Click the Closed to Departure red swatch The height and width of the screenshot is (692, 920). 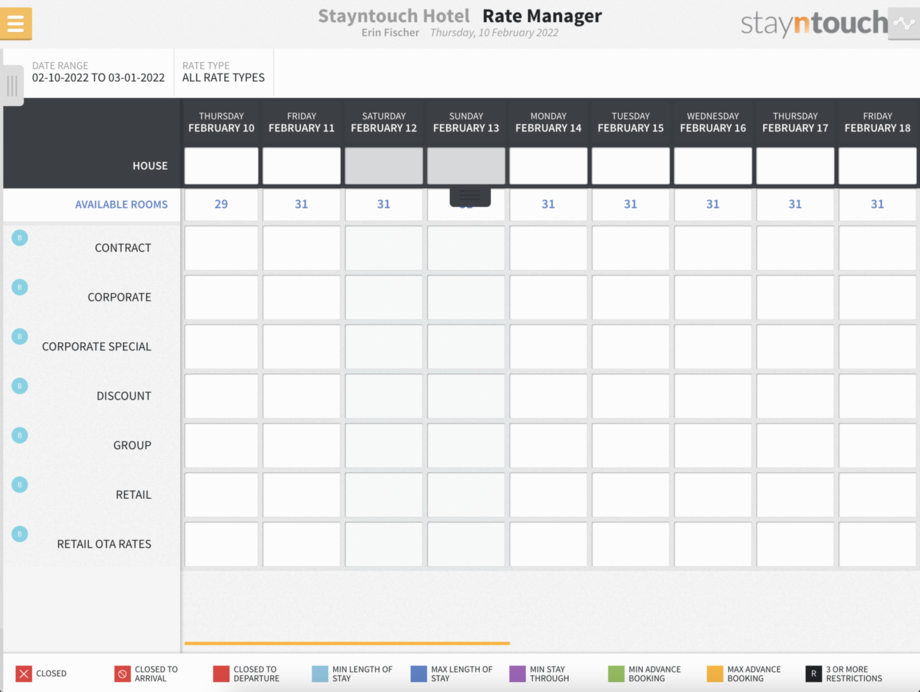[x=221, y=674]
